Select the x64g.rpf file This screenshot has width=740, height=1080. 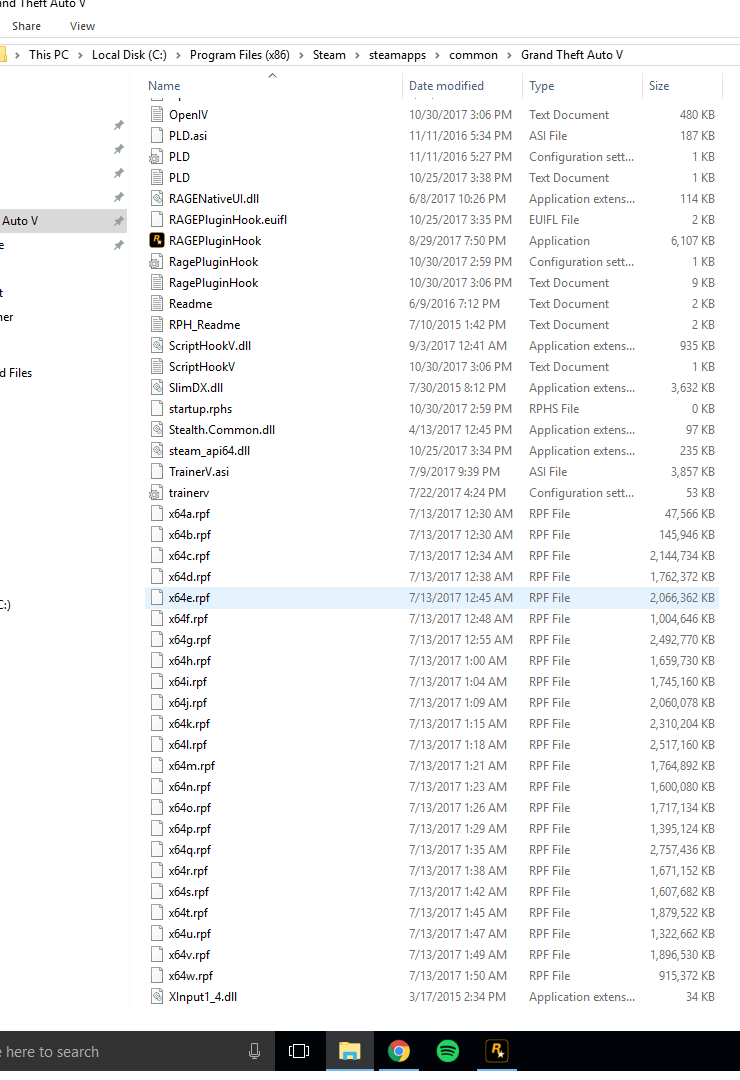[x=432, y=640]
